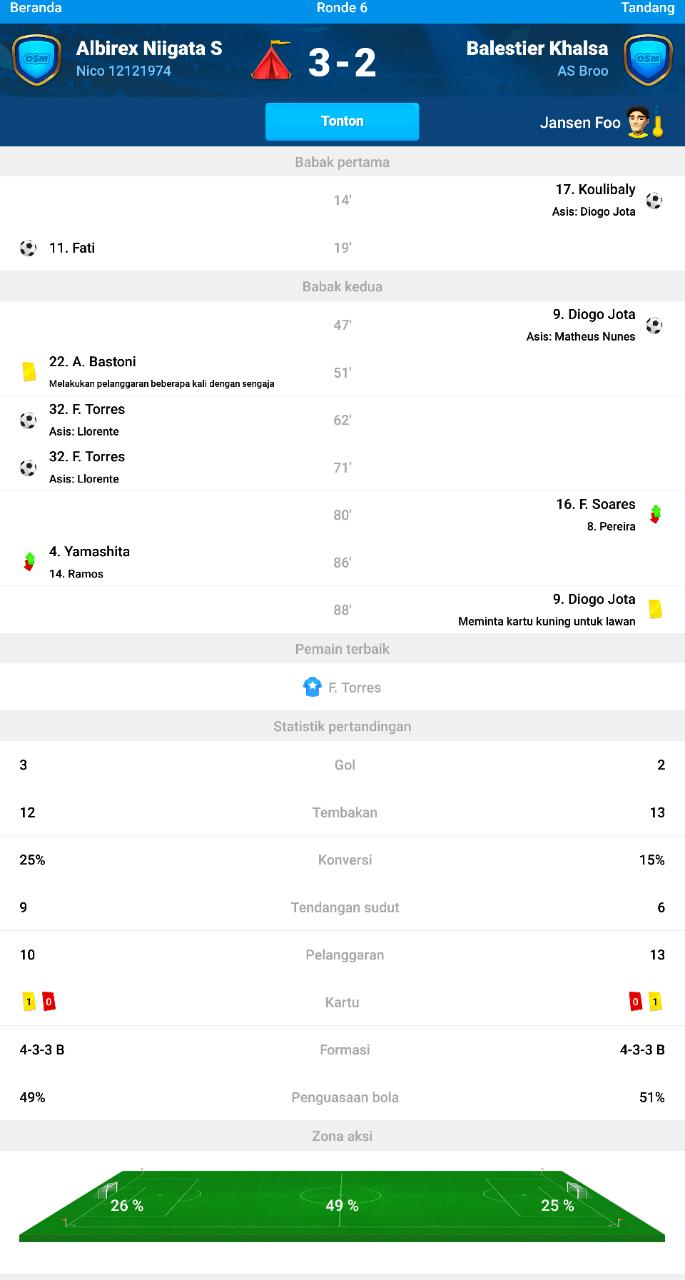The width and height of the screenshot is (685, 1280).
Task: Click yellow card icon beside A. Bastoni
Action: pyautogui.click(x=29, y=372)
